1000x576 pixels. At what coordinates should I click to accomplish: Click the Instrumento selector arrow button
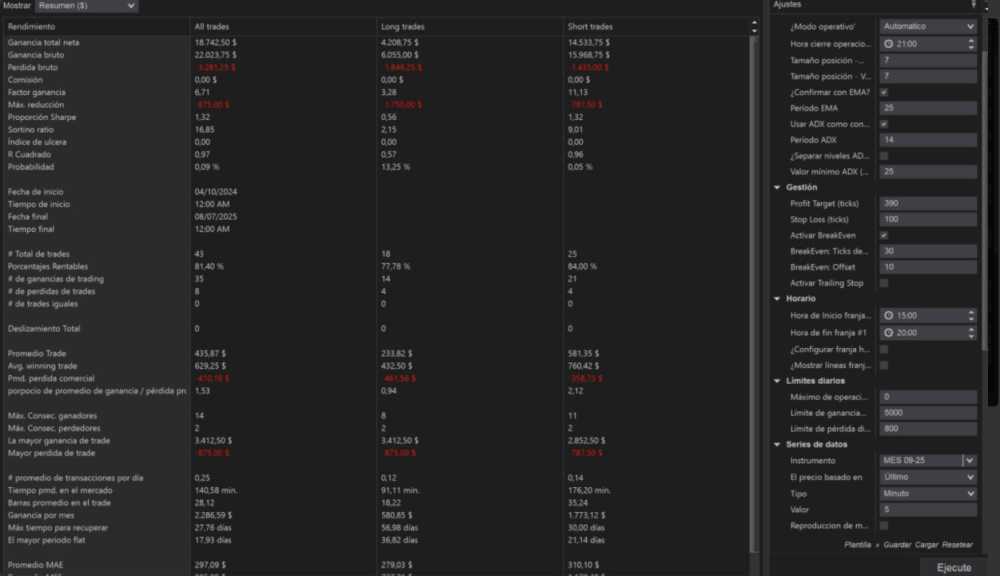(x=968, y=461)
